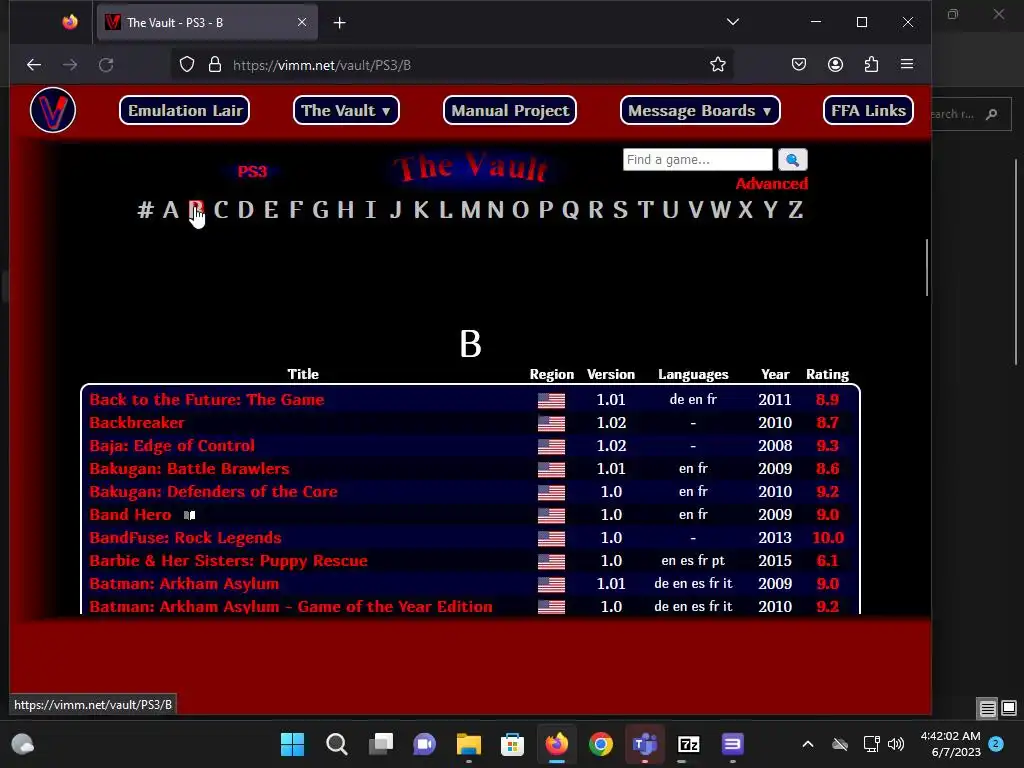
Task: Open the notification count badge in tray
Action: pos(996,743)
